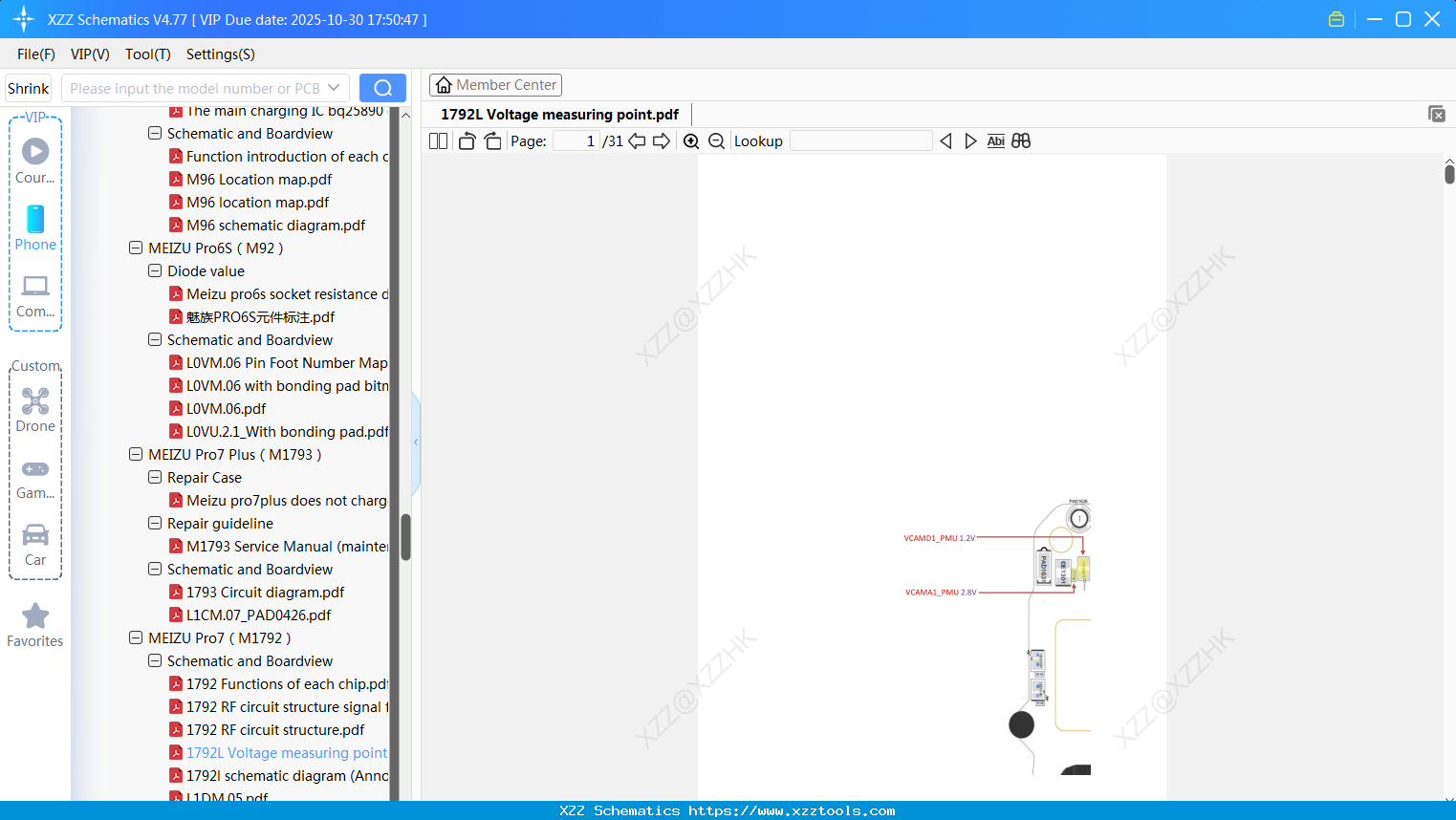Select the Computer category
Screen dimensions: 1456x820
[35, 296]
